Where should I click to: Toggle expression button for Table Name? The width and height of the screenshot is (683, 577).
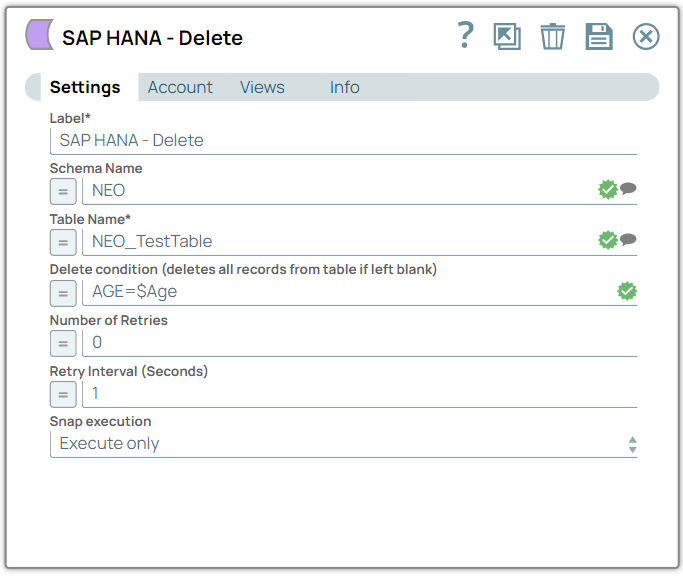click(63, 242)
